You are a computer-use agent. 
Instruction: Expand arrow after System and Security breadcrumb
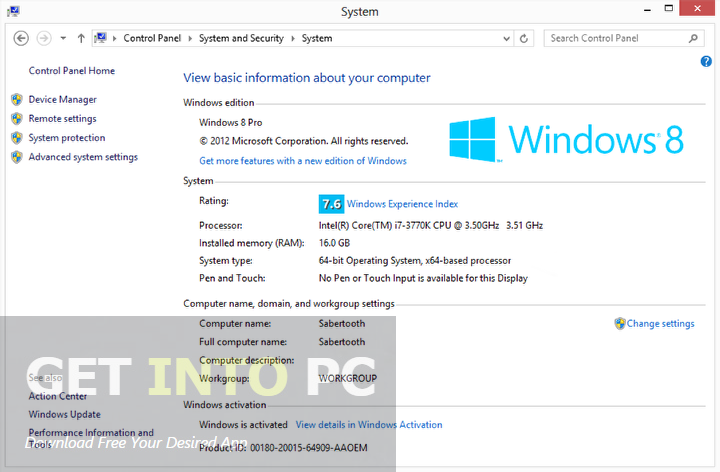click(x=292, y=39)
